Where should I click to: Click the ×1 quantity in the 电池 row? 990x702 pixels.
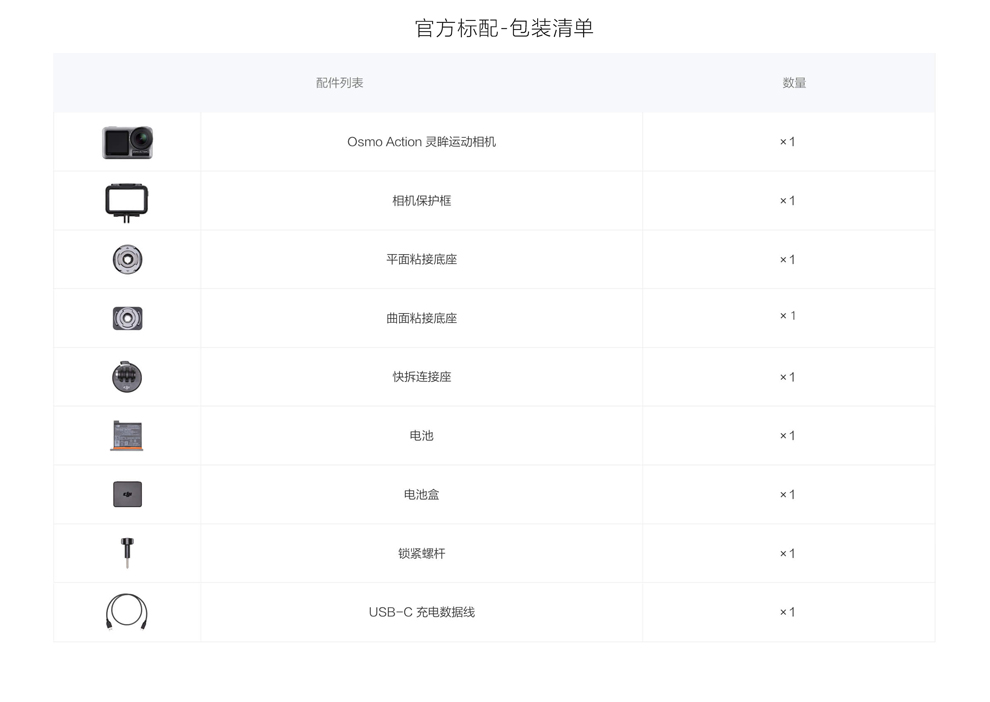[787, 436]
